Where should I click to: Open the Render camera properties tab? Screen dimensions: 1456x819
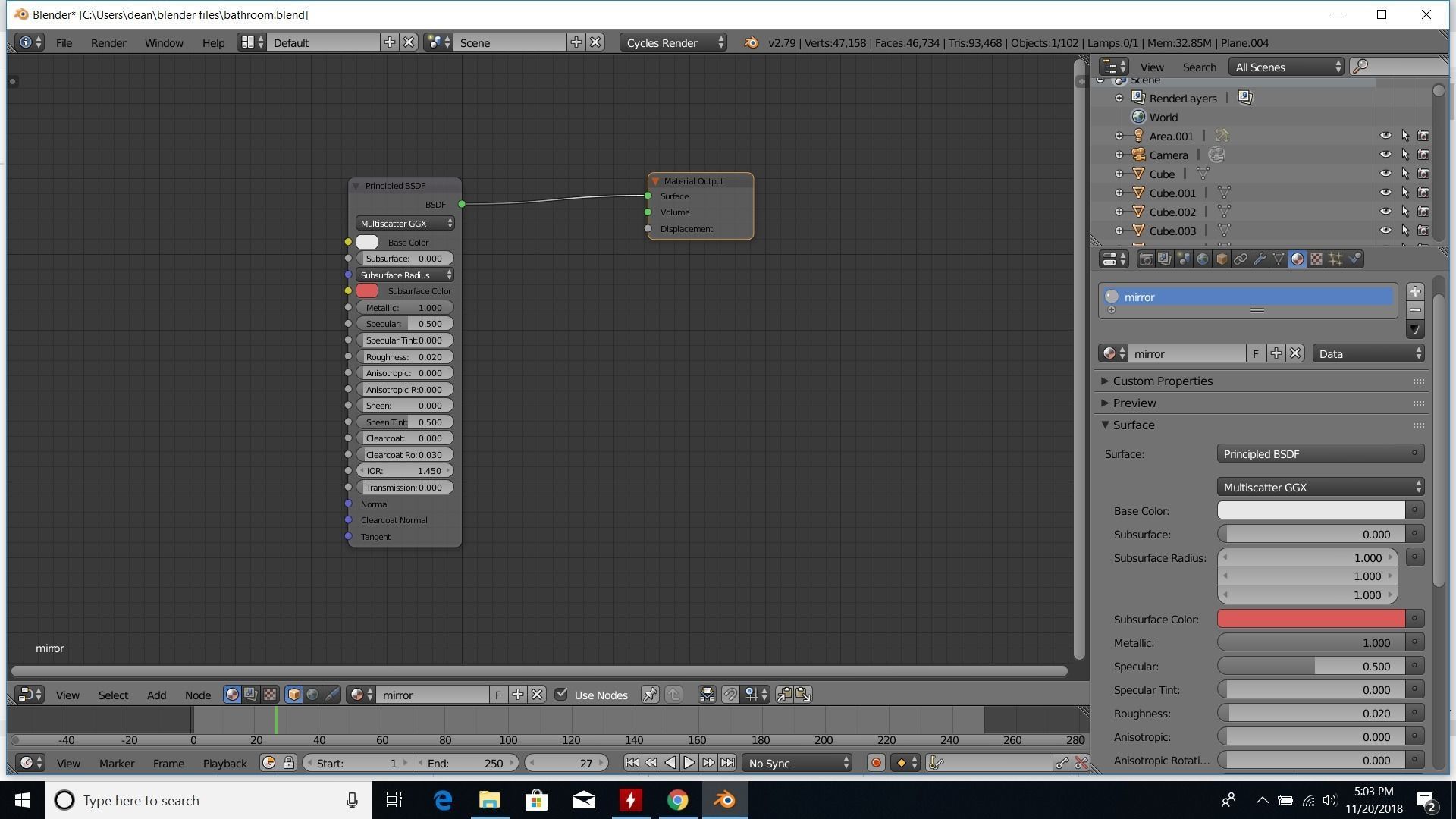[1146, 259]
